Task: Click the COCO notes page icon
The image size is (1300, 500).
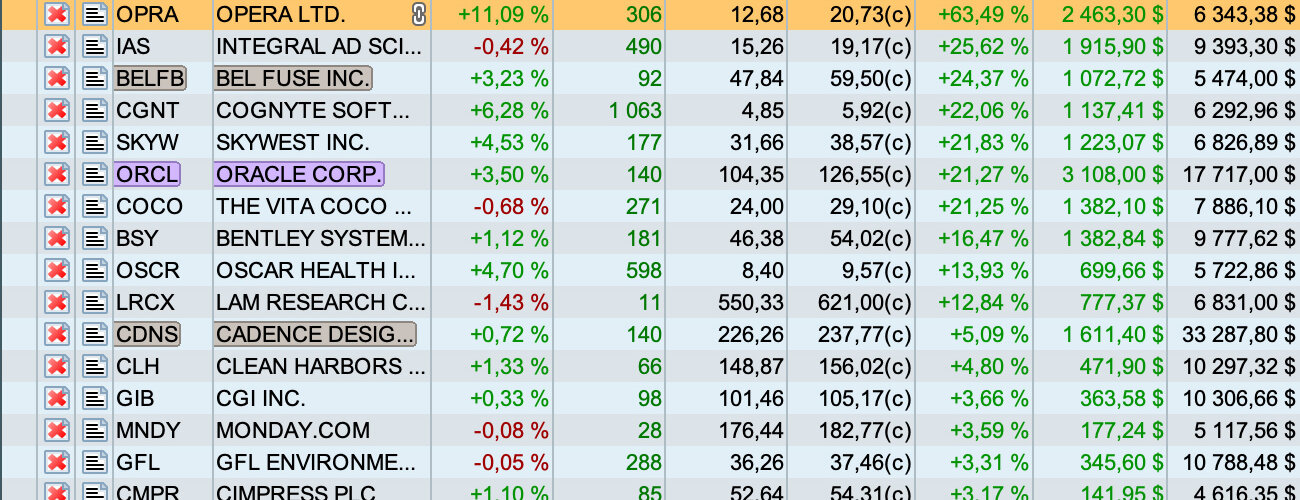Action: click(x=95, y=207)
